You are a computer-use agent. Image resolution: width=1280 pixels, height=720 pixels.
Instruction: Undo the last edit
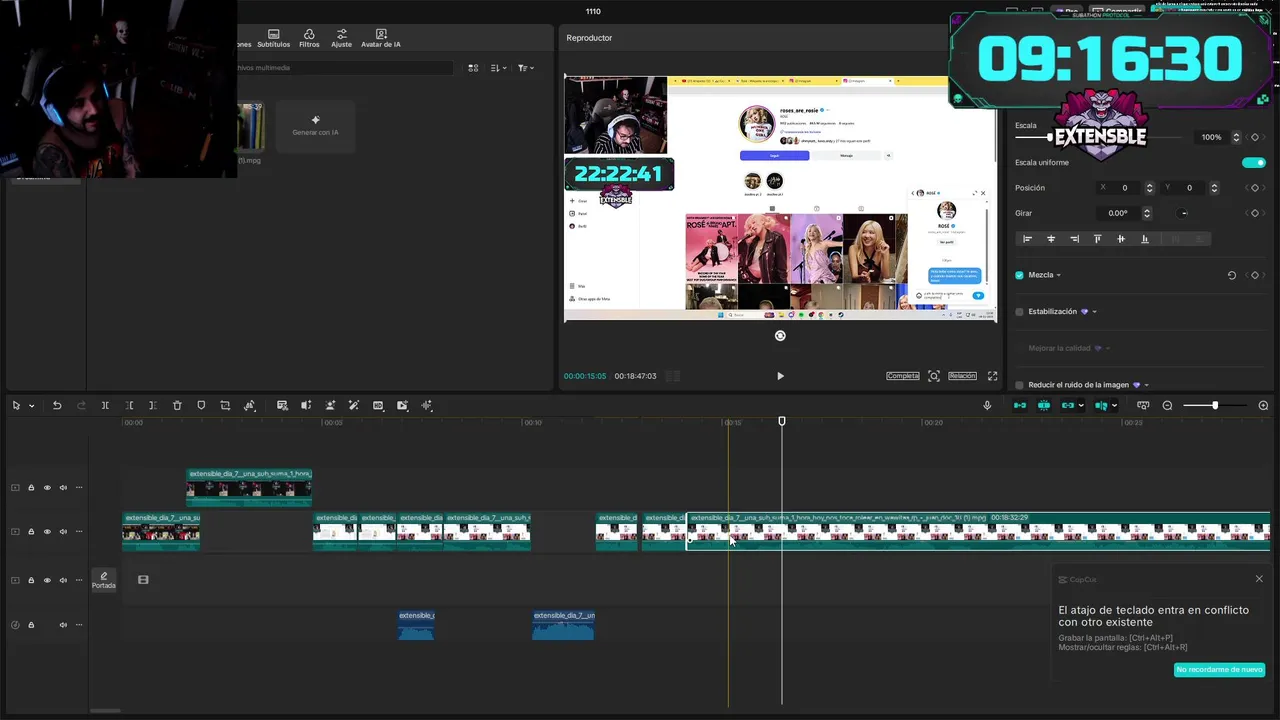[57, 405]
